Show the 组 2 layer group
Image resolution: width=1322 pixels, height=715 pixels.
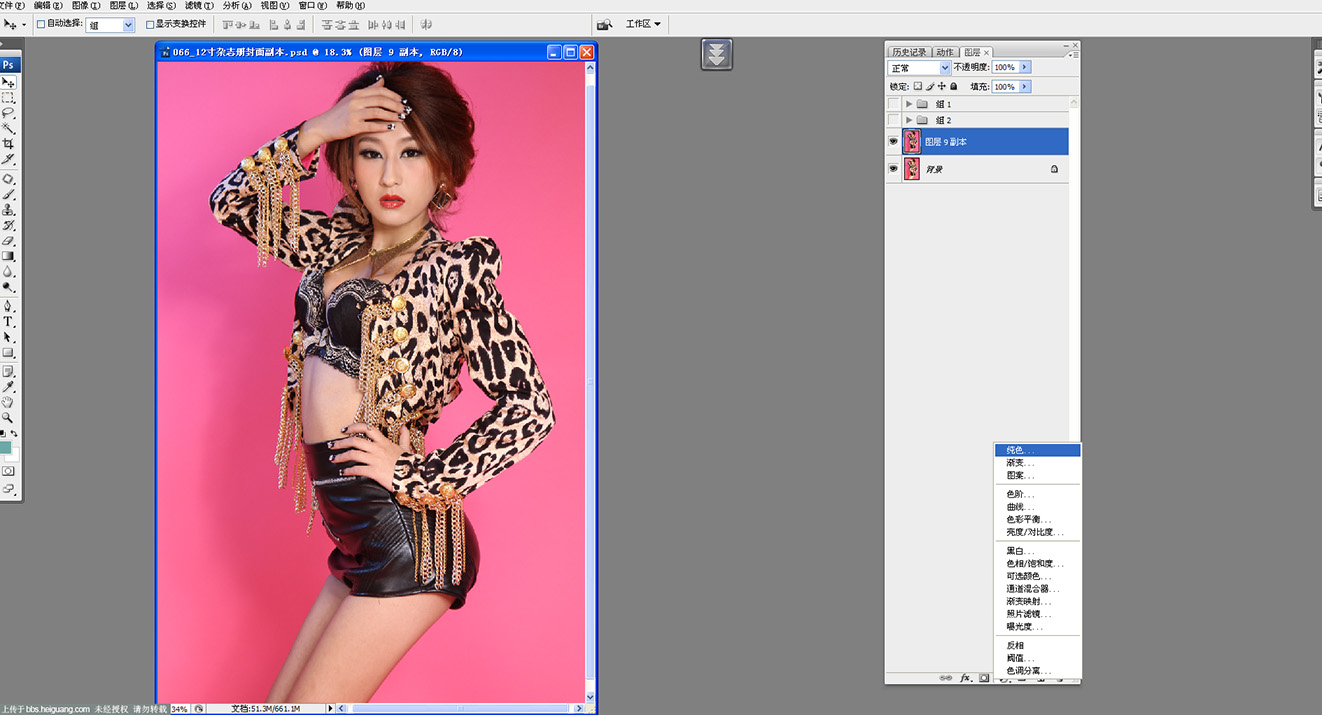[x=893, y=120]
